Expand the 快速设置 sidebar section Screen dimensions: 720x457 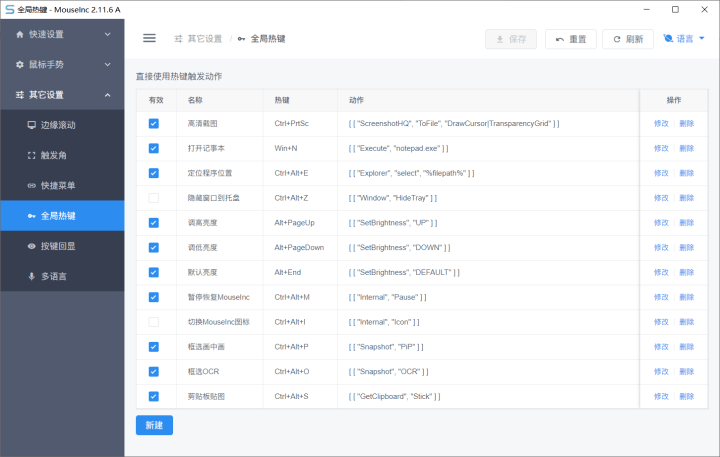[108, 34]
